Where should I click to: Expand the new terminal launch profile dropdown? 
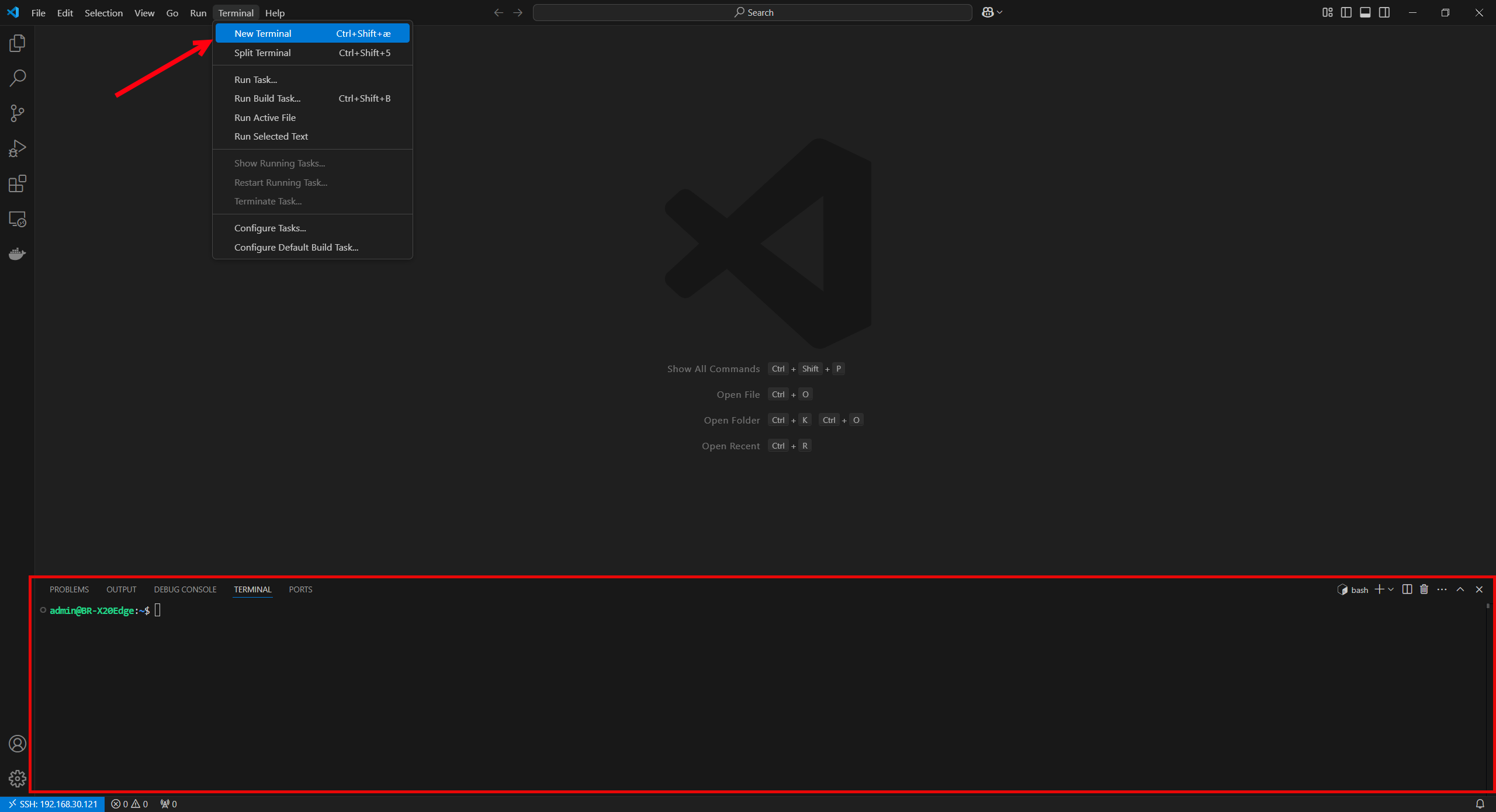coord(1391,589)
